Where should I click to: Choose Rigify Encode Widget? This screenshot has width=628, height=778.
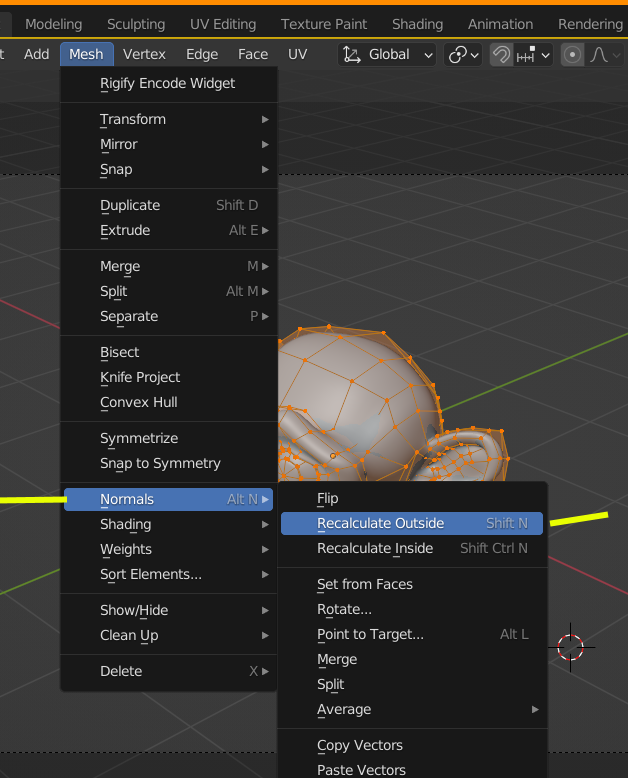click(169, 83)
